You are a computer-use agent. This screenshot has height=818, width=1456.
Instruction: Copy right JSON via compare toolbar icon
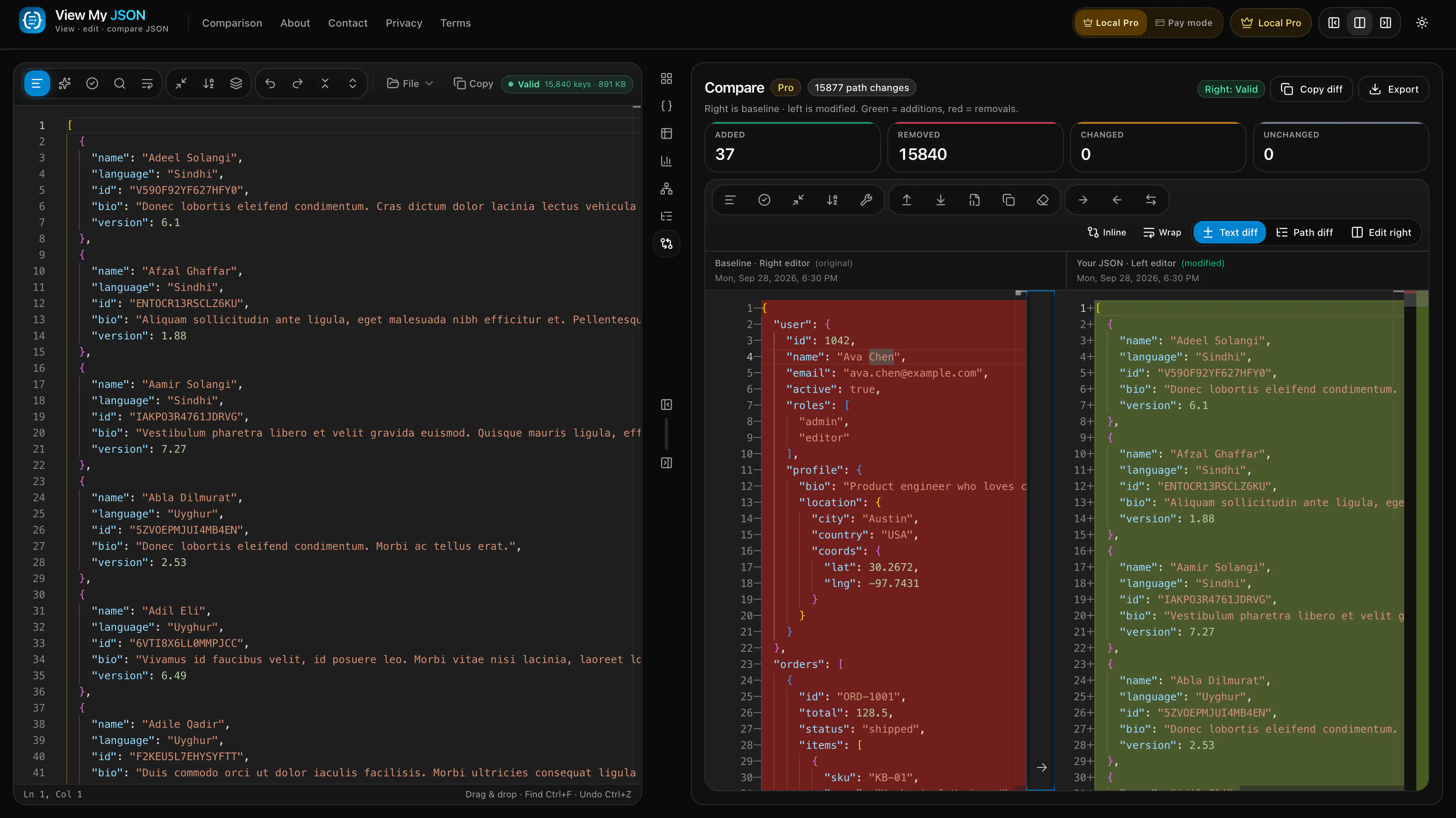[1008, 200]
